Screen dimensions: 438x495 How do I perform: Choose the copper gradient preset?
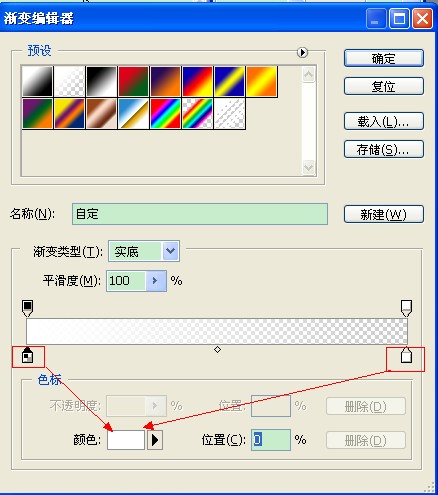(101, 113)
